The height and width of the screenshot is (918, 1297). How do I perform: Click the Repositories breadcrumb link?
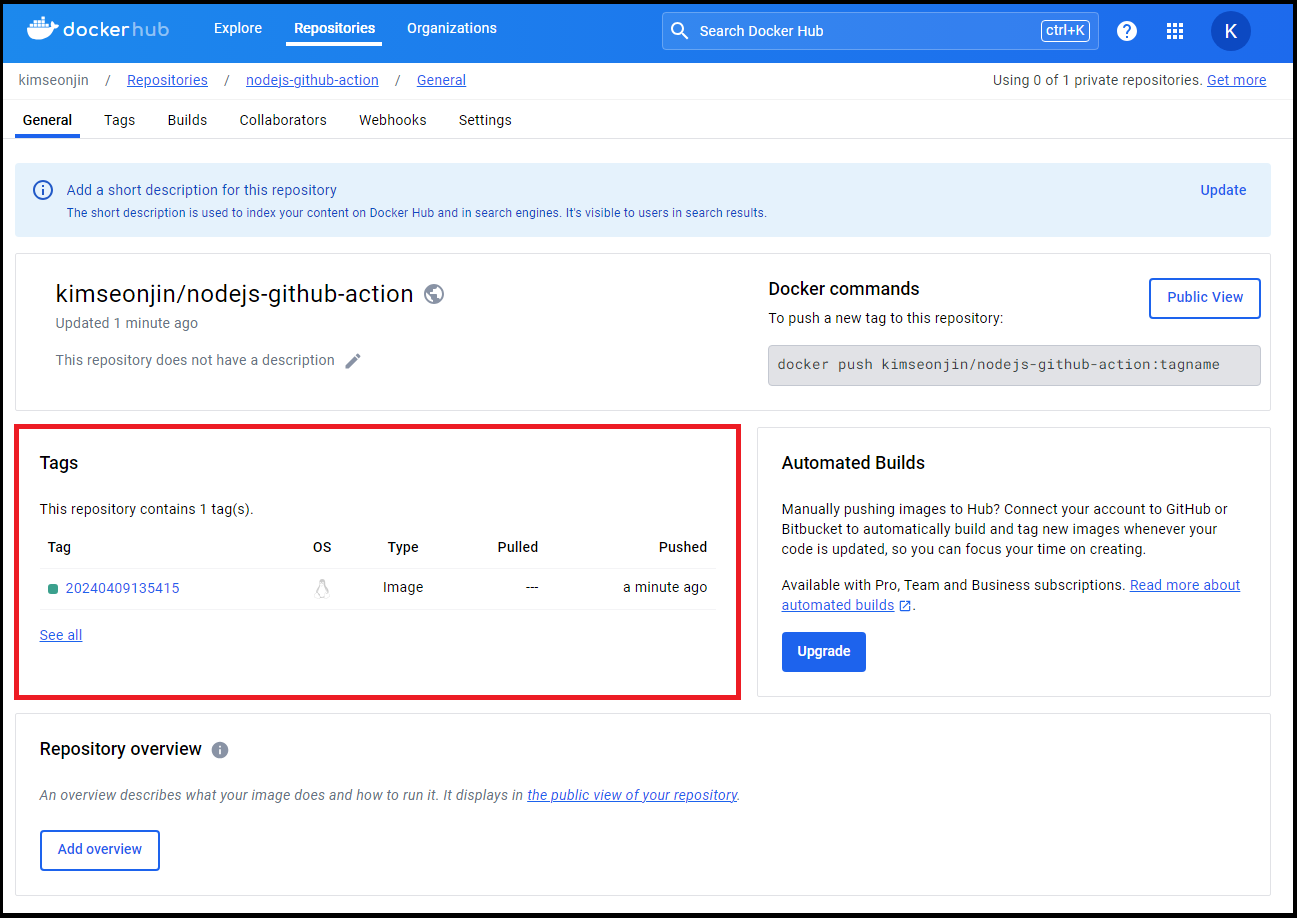tap(167, 80)
